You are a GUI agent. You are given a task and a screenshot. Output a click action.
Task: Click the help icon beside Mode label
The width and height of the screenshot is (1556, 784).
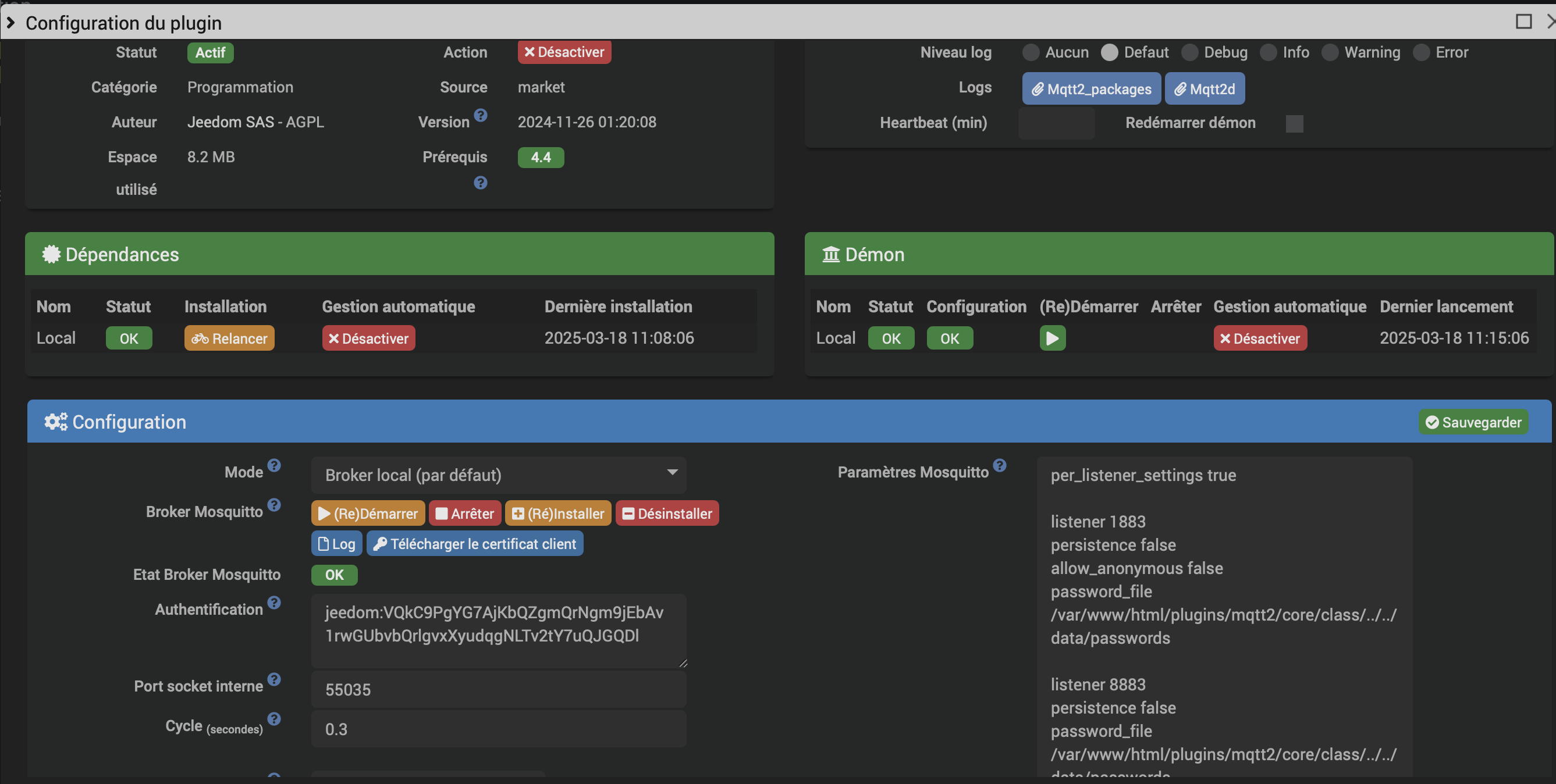274,465
